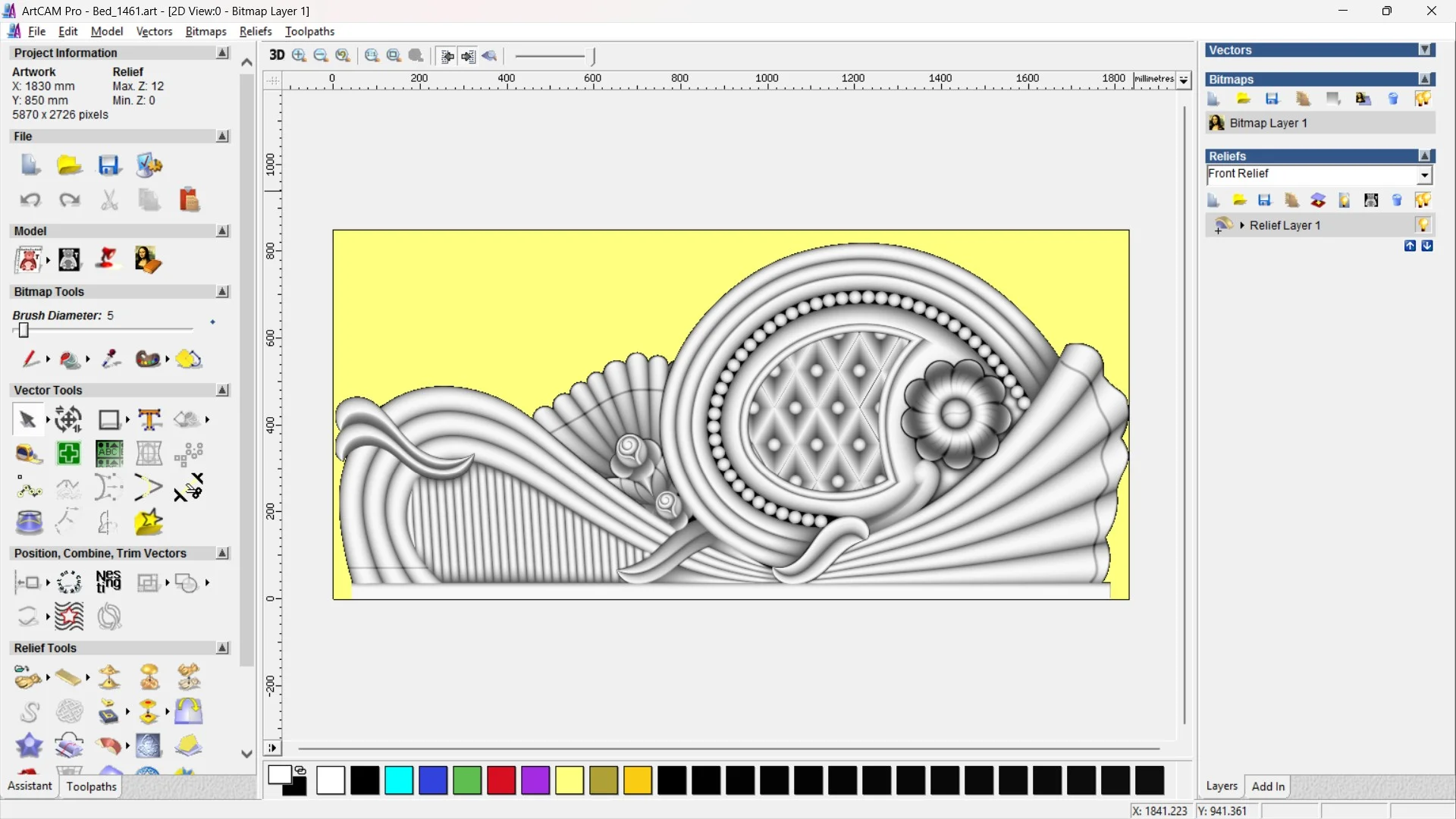
Task: Toggle all bitmap layers visibility bulb
Action: 1423,99
